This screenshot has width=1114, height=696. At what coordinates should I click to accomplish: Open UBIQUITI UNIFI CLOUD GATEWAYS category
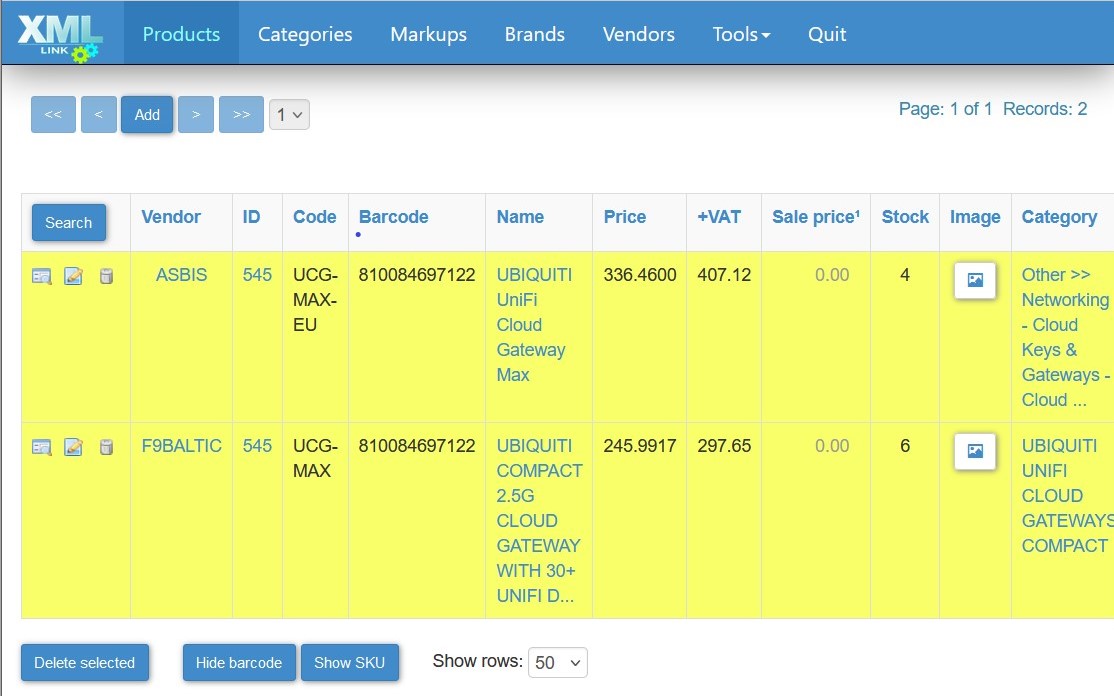pos(1068,496)
